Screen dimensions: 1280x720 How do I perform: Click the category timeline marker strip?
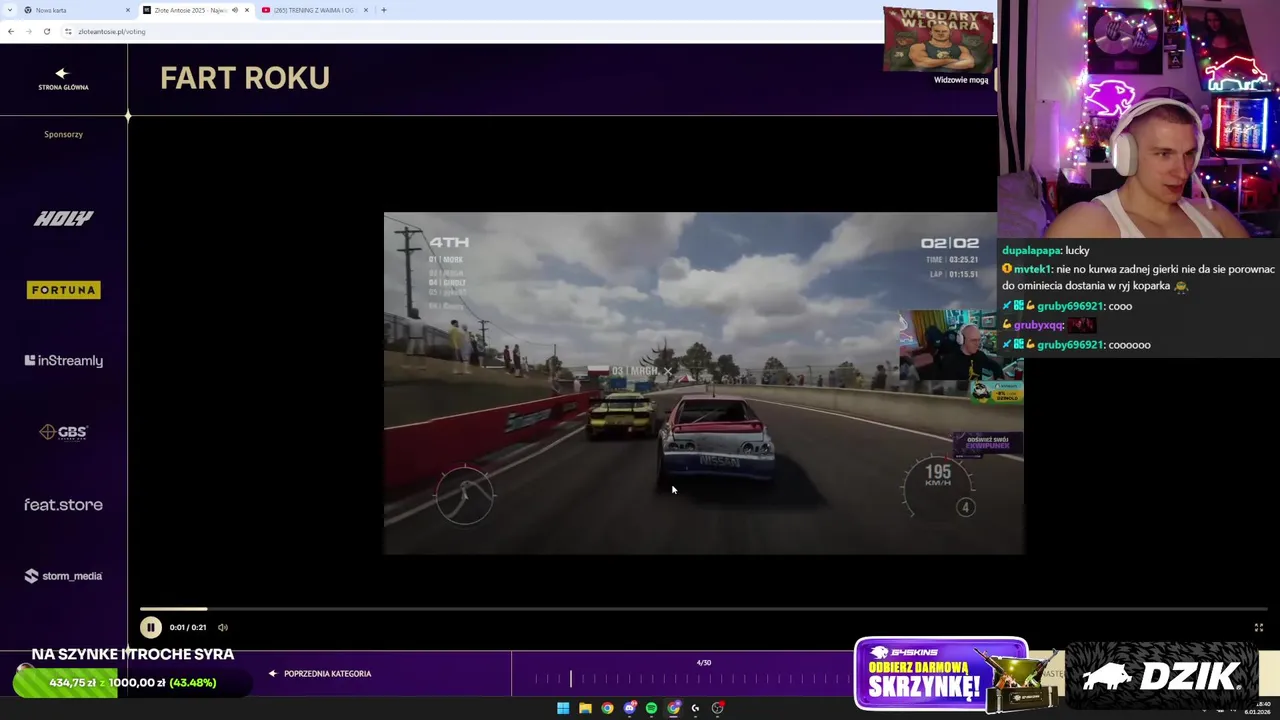(x=690, y=680)
